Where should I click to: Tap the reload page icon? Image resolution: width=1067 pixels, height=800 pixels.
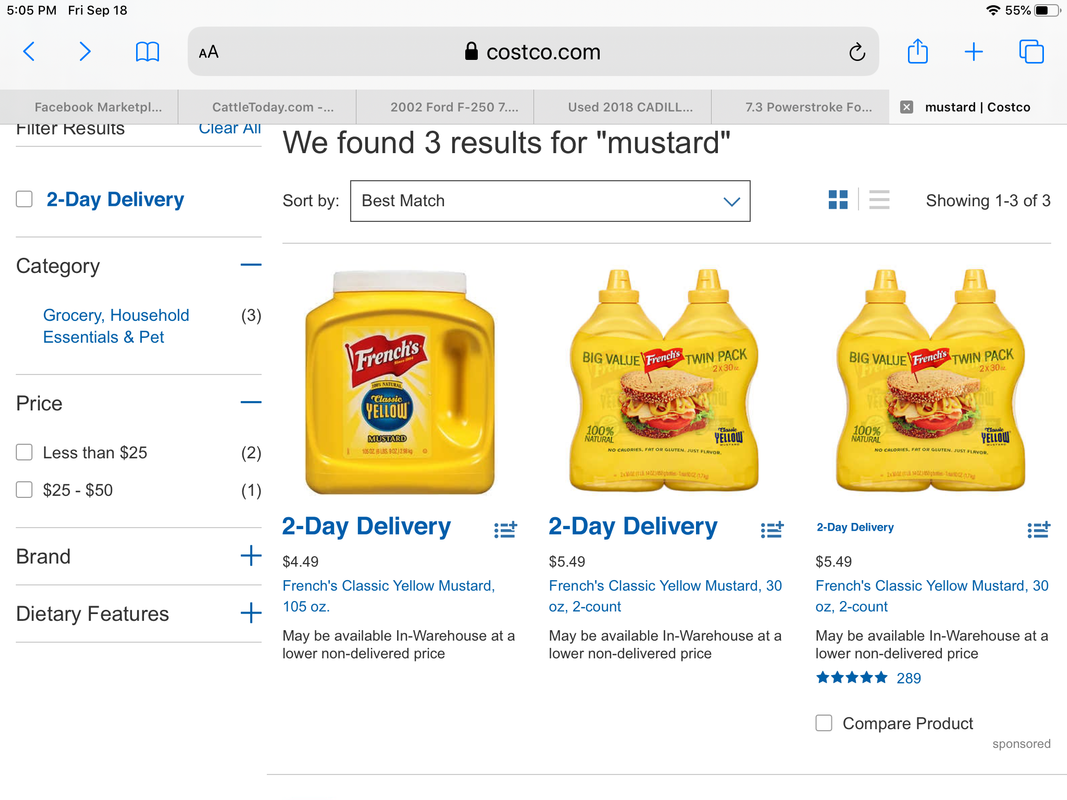(x=857, y=52)
